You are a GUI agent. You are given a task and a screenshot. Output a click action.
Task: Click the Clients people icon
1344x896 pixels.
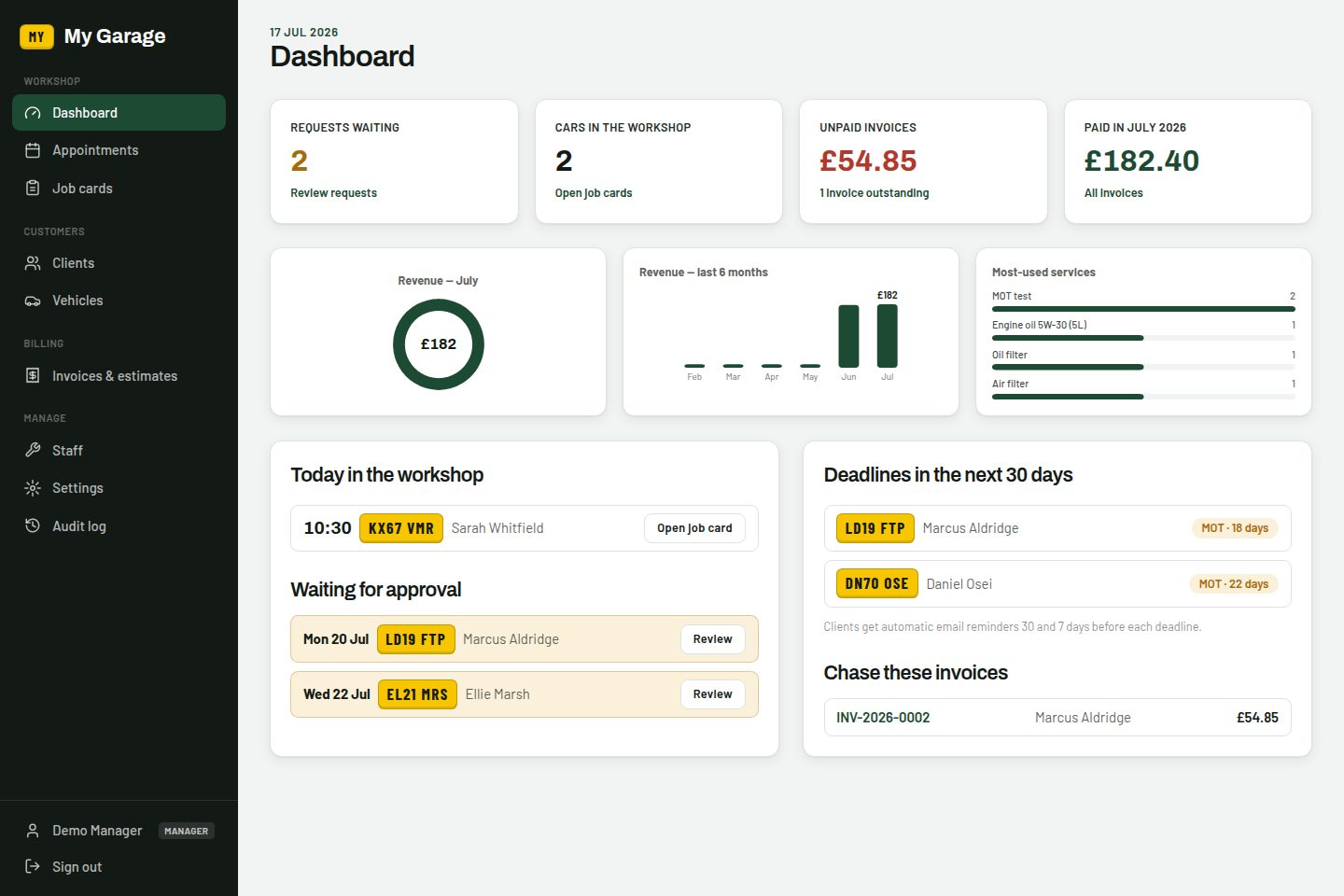33,263
